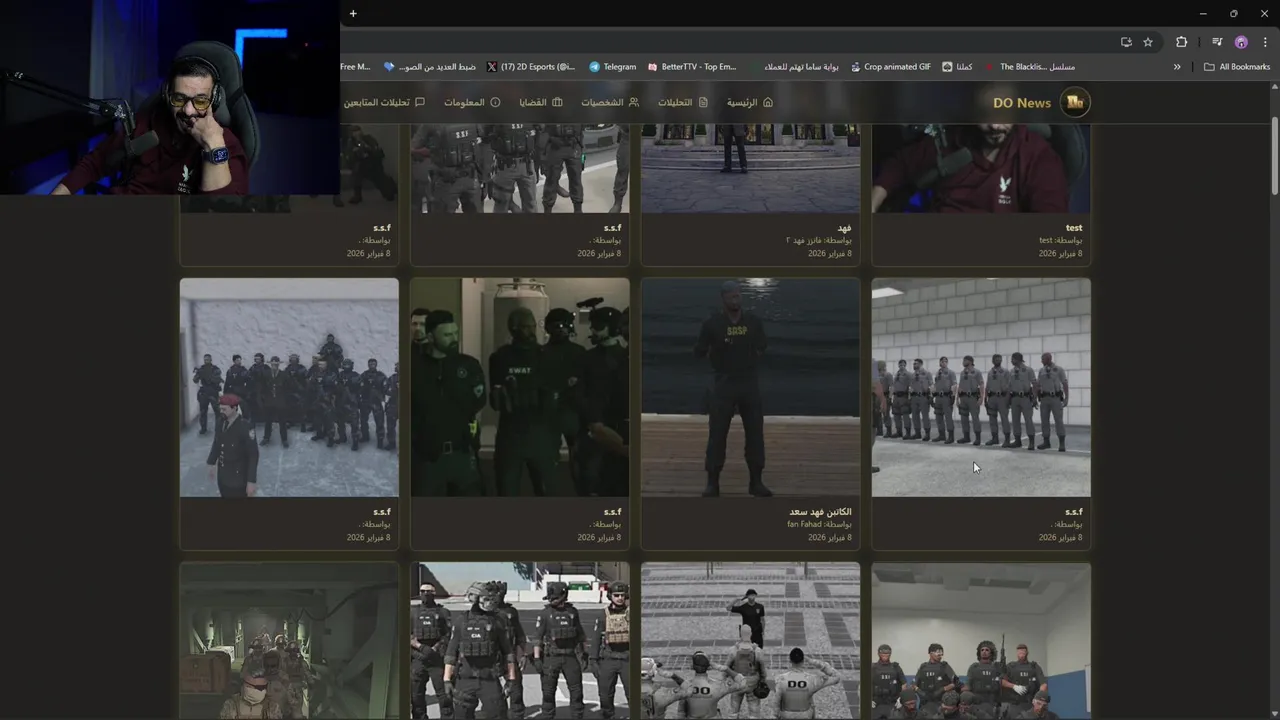
Task: Open The Blacklis... مسلسل bookmark
Action: point(1030,67)
